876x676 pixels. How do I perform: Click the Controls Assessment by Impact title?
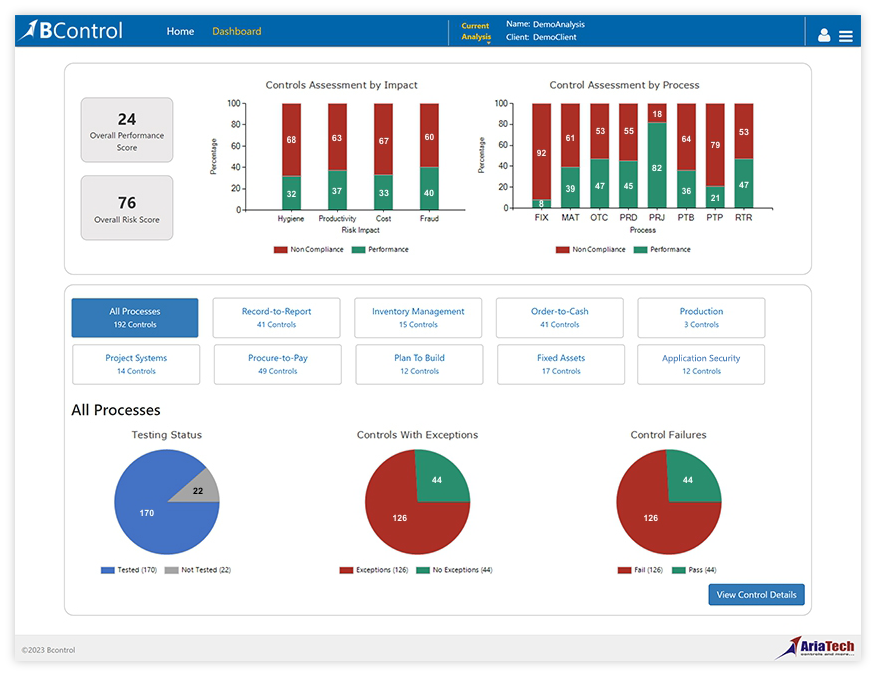[x=341, y=85]
